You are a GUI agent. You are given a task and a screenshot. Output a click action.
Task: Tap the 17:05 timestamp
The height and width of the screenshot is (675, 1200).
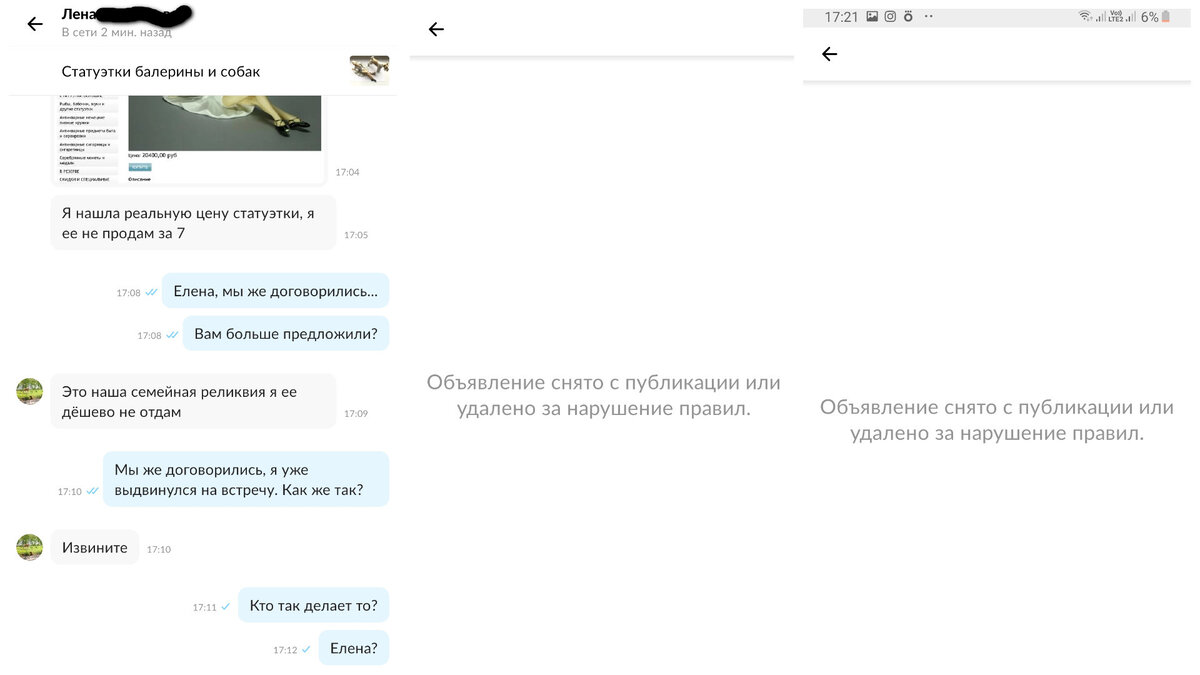pyautogui.click(x=356, y=235)
